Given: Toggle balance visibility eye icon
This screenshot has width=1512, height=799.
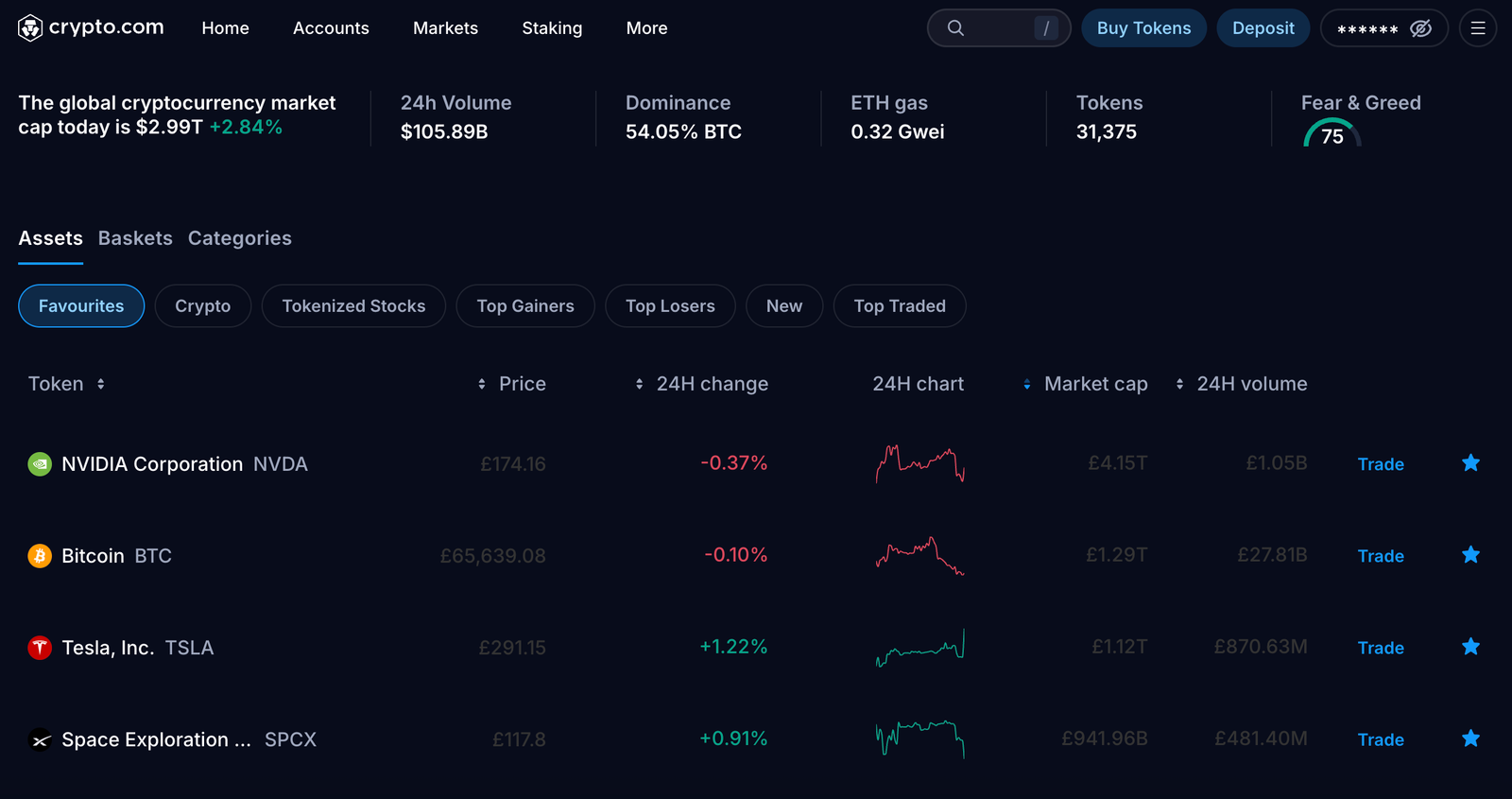Looking at the screenshot, I should coord(1420,28).
